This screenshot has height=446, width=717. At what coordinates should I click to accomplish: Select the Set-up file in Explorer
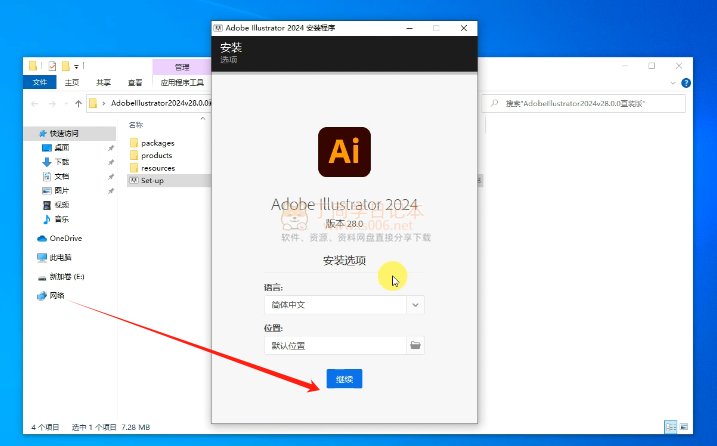click(152, 180)
